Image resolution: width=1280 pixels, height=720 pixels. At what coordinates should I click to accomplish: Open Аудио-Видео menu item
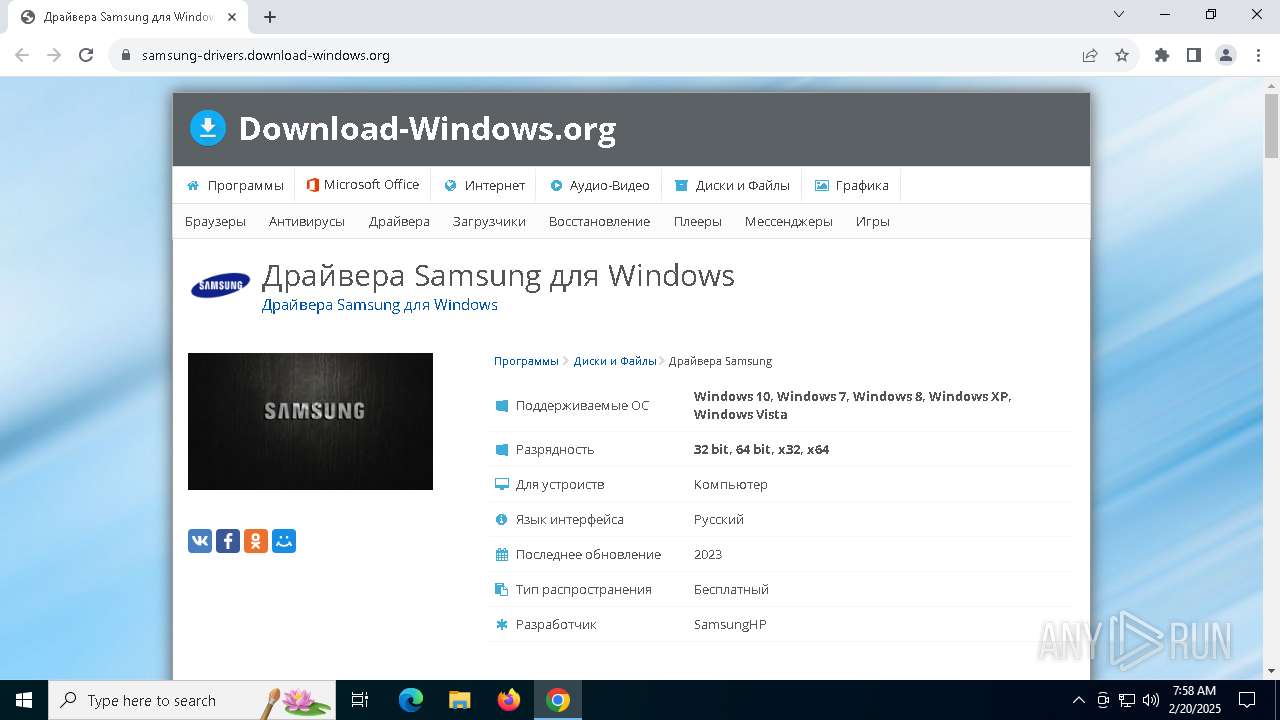[599, 185]
